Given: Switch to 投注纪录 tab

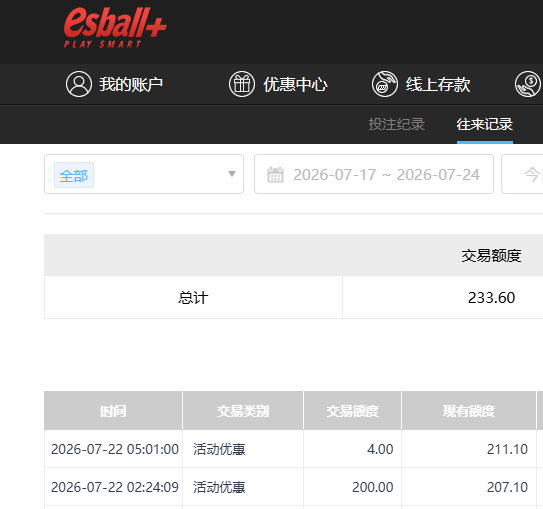Looking at the screenshot, I should 397,124.
